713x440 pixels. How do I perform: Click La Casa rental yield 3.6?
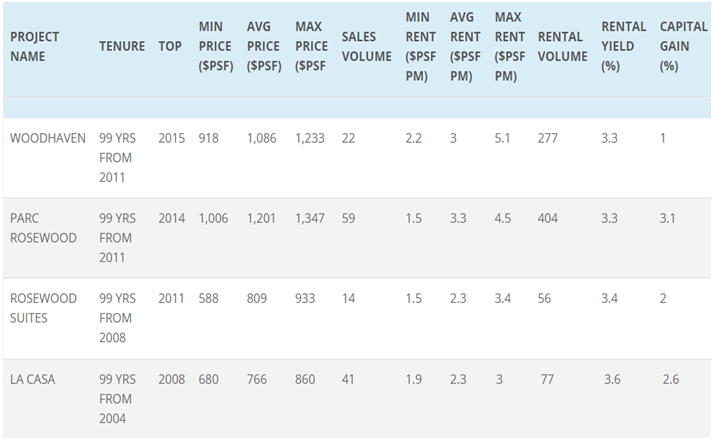click(612, 380)
